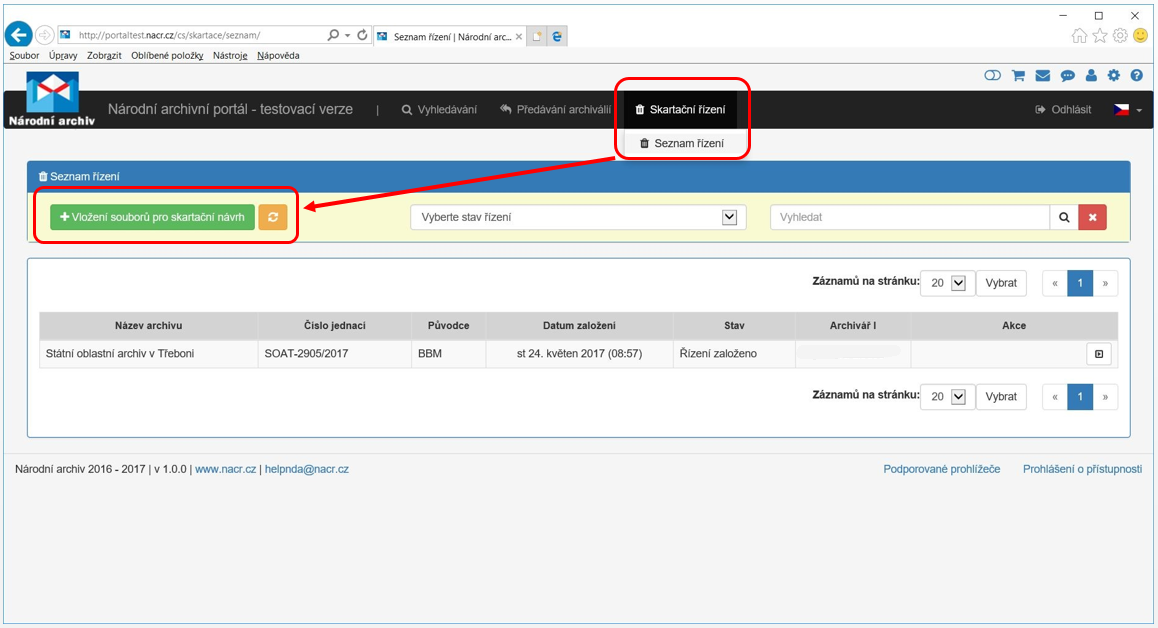The width and height of the screenshot is (1158, 628).
Task: Open Prohlášení o přístupnosti link
Action: coord(1082,469)
